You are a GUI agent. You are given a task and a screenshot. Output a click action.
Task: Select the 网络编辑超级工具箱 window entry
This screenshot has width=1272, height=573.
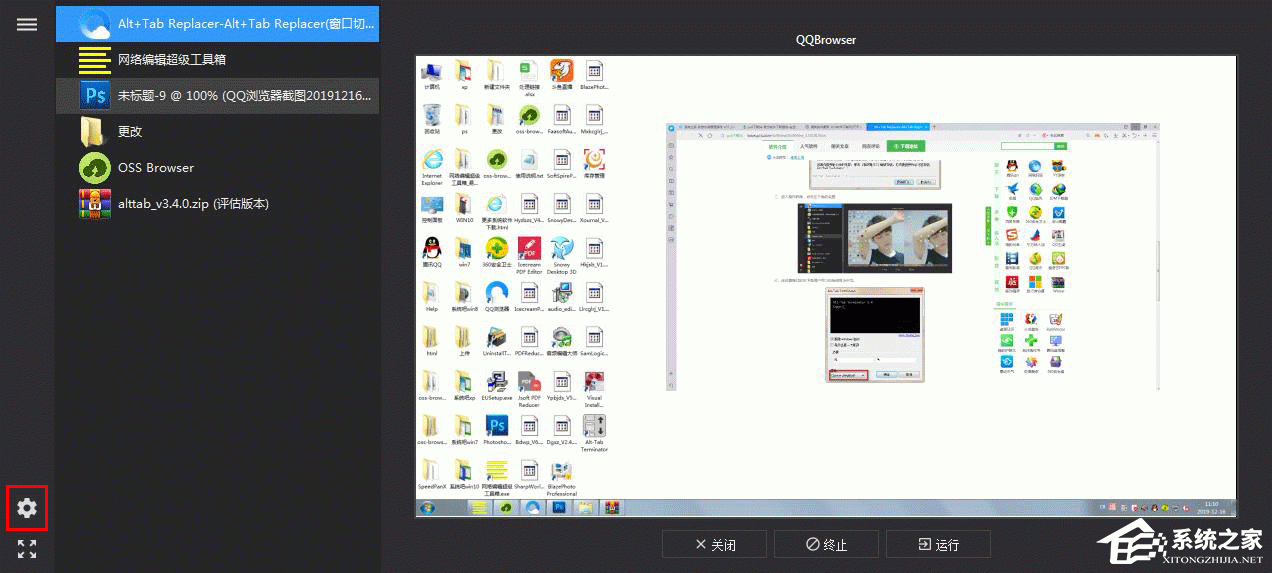217,60
